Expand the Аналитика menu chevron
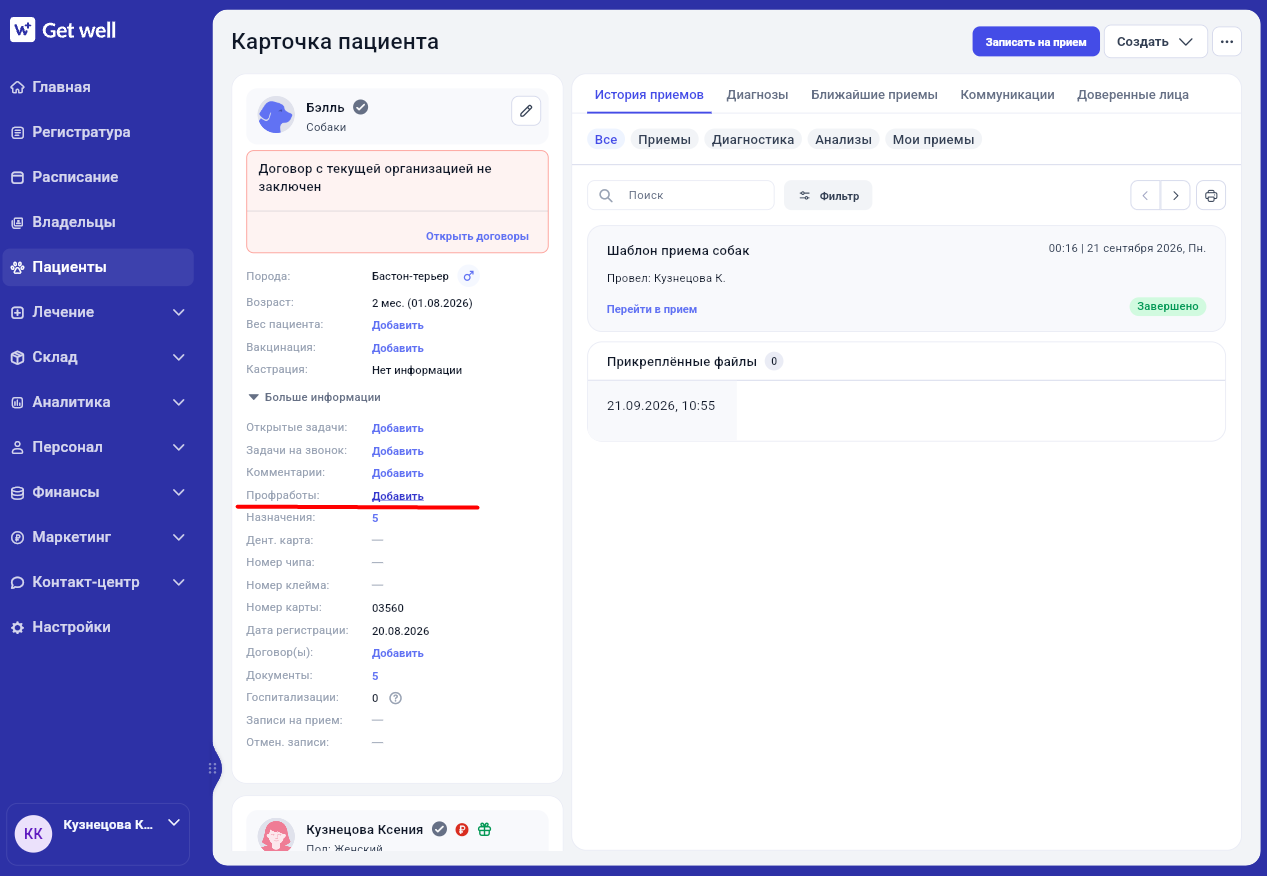1267x876 pixels. [x=179, y=402]
